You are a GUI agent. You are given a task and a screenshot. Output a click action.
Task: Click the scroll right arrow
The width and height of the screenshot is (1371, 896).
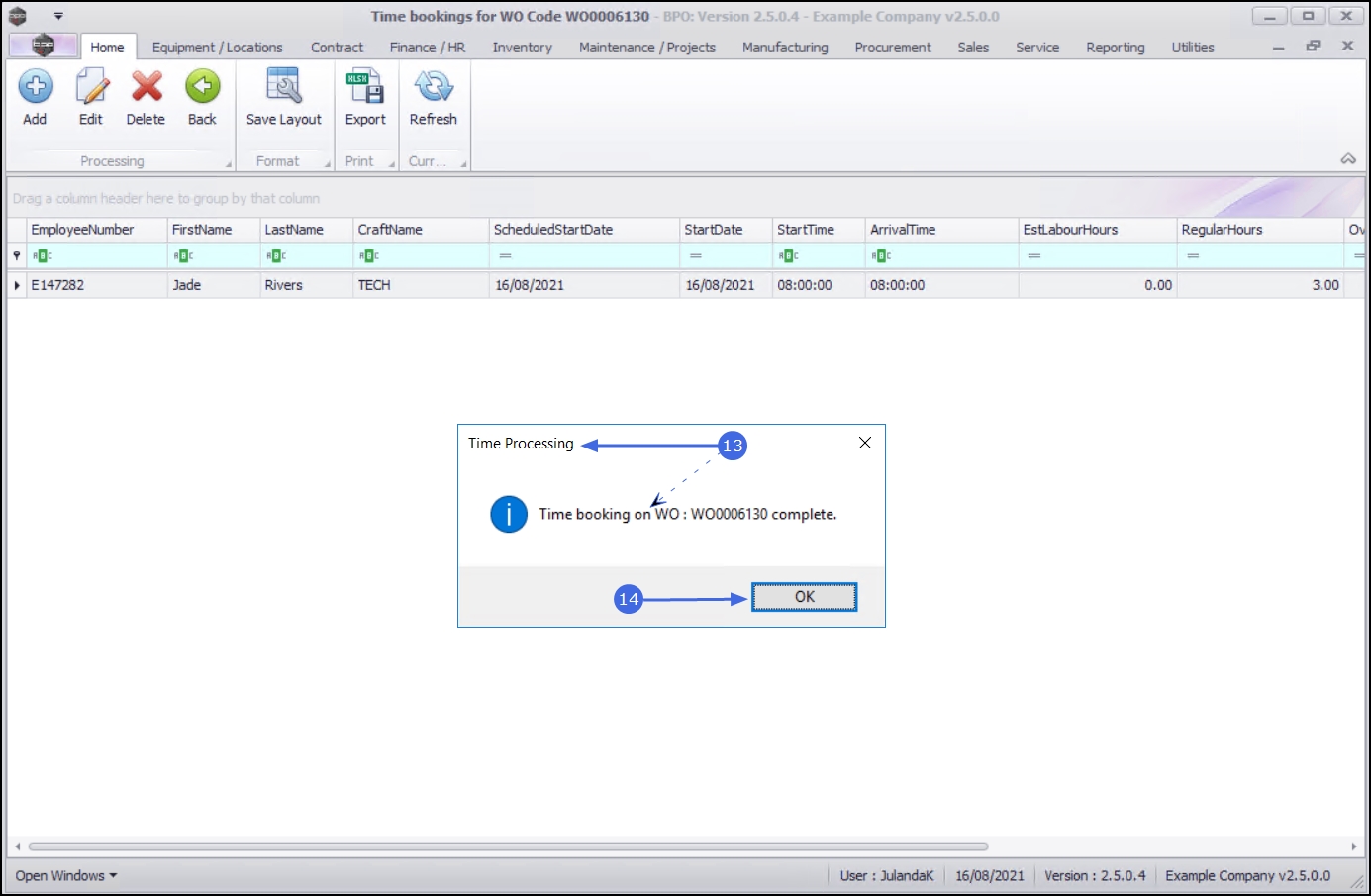tap(1354, 846)
